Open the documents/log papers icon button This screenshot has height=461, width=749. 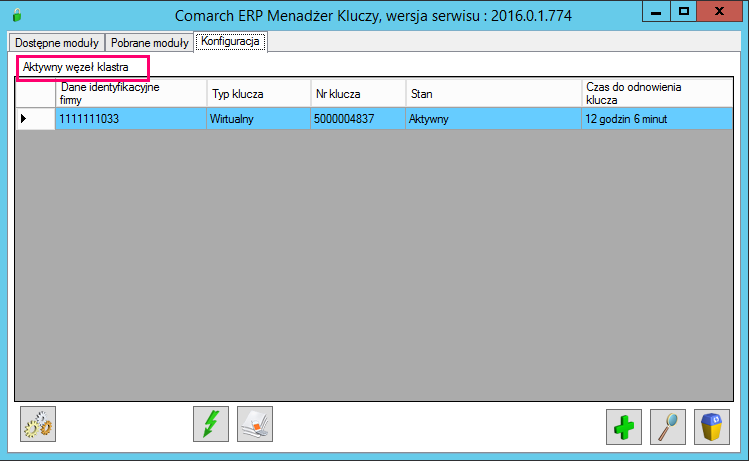255,424
